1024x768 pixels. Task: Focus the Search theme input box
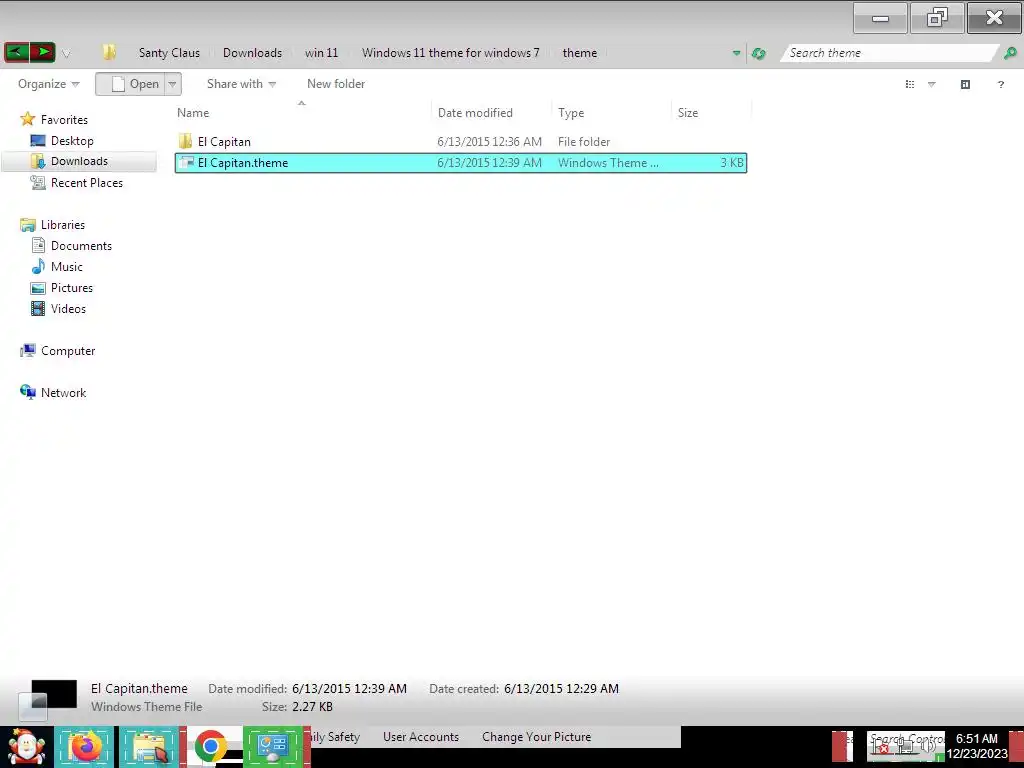tap(888, 53)
